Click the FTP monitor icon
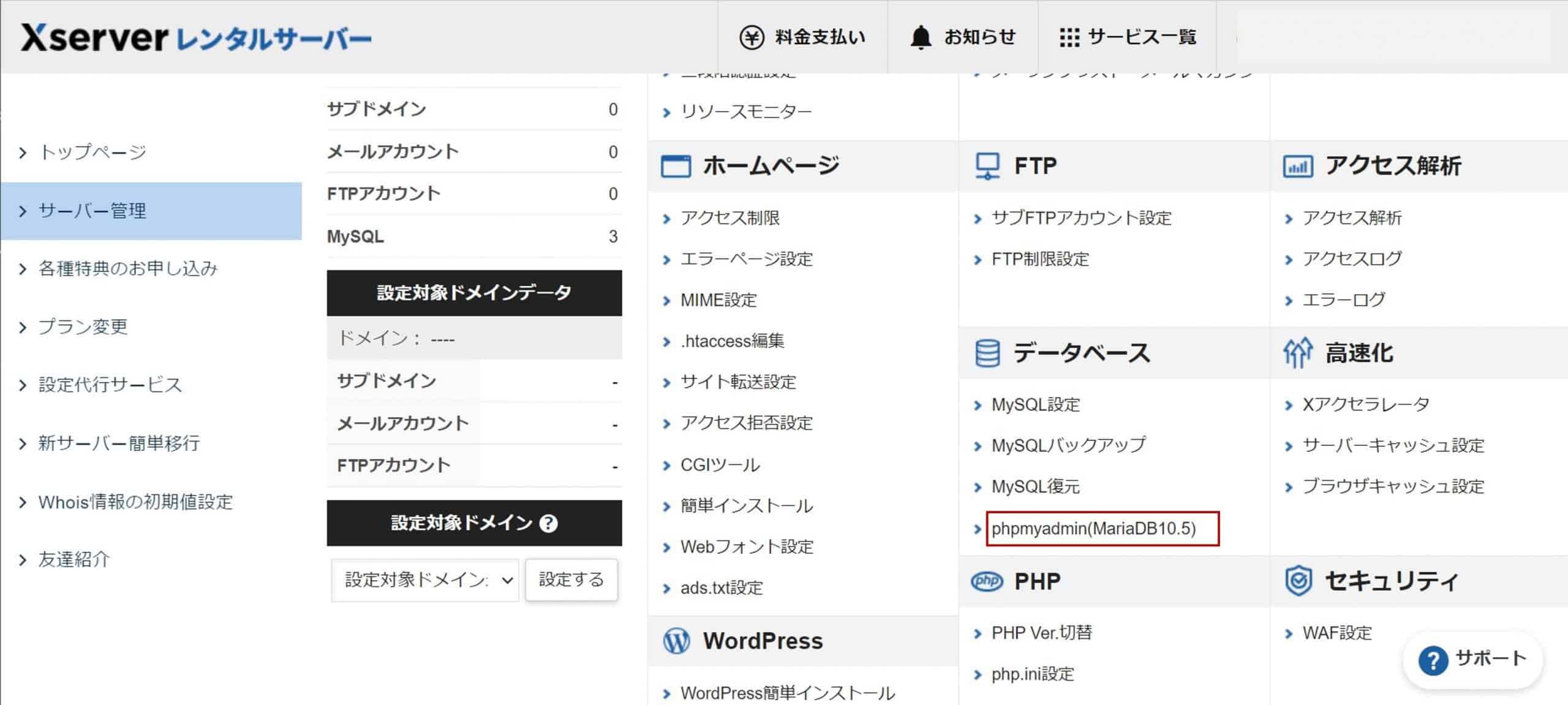This screenshot has height=705, width=1568. click(987, 166)
